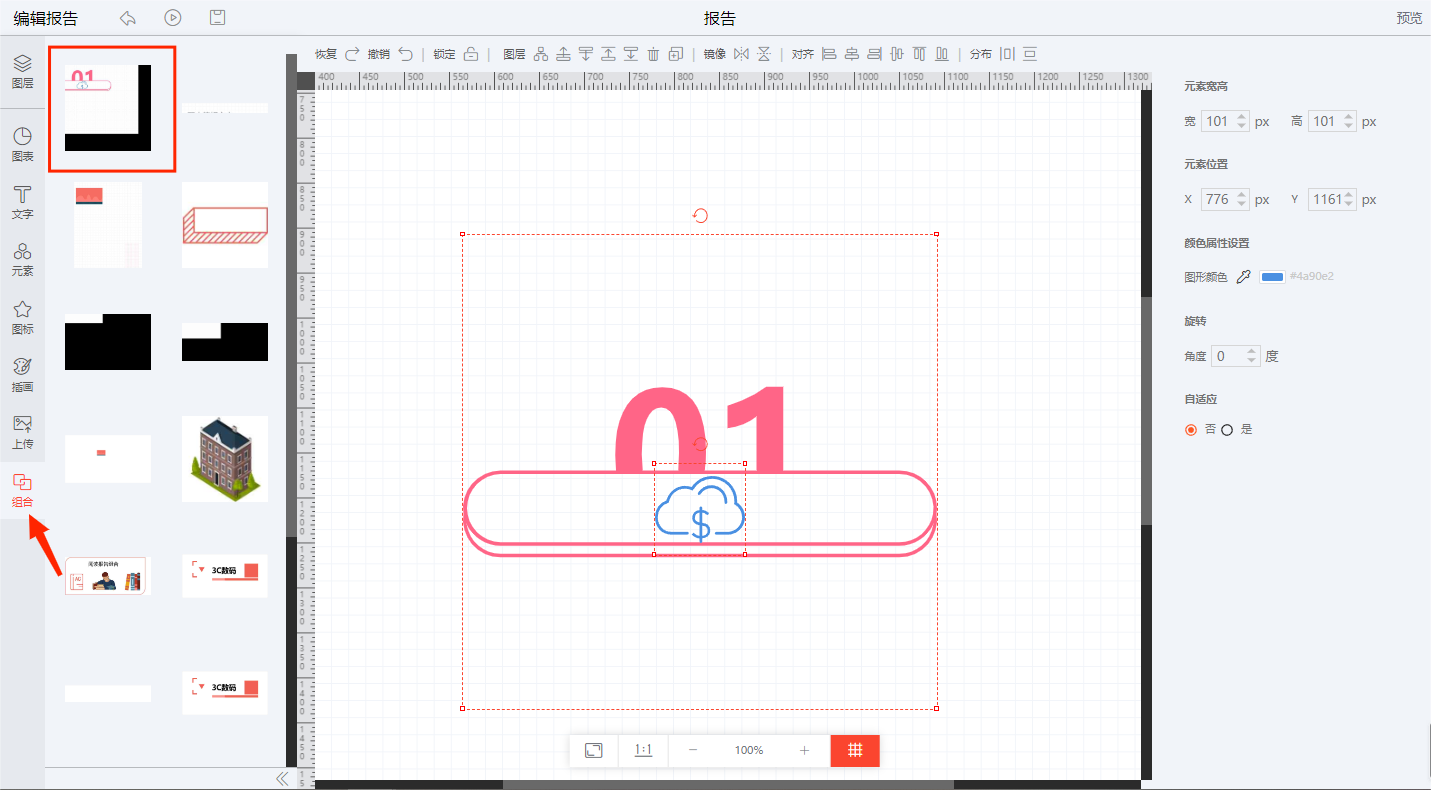Image resolution: width=1431 pixels, height=790 pixels.
Task: Click the eyedropper color picker icon
Action: click(x=1244, y=277)
